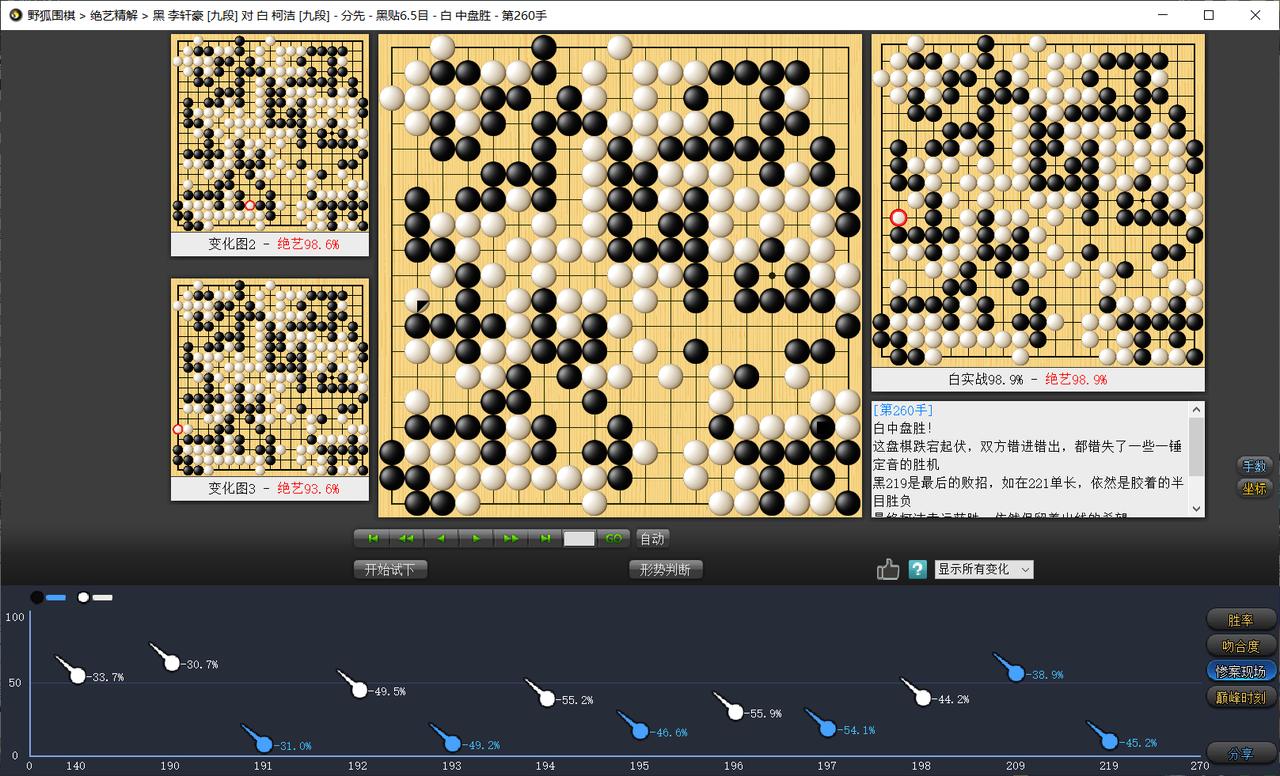Image resolution: width=1280 pixels, height=776 pixels.
Task: Toggle the black player legend marker
Action: click(48, 597)
